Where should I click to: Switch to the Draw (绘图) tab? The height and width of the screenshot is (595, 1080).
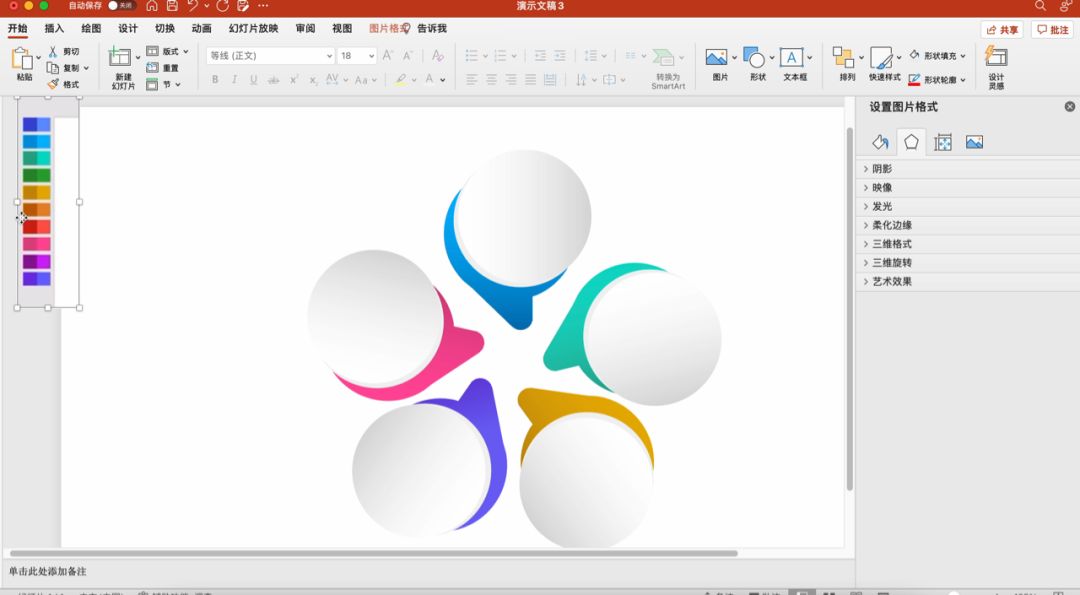(x=91, y=28)
